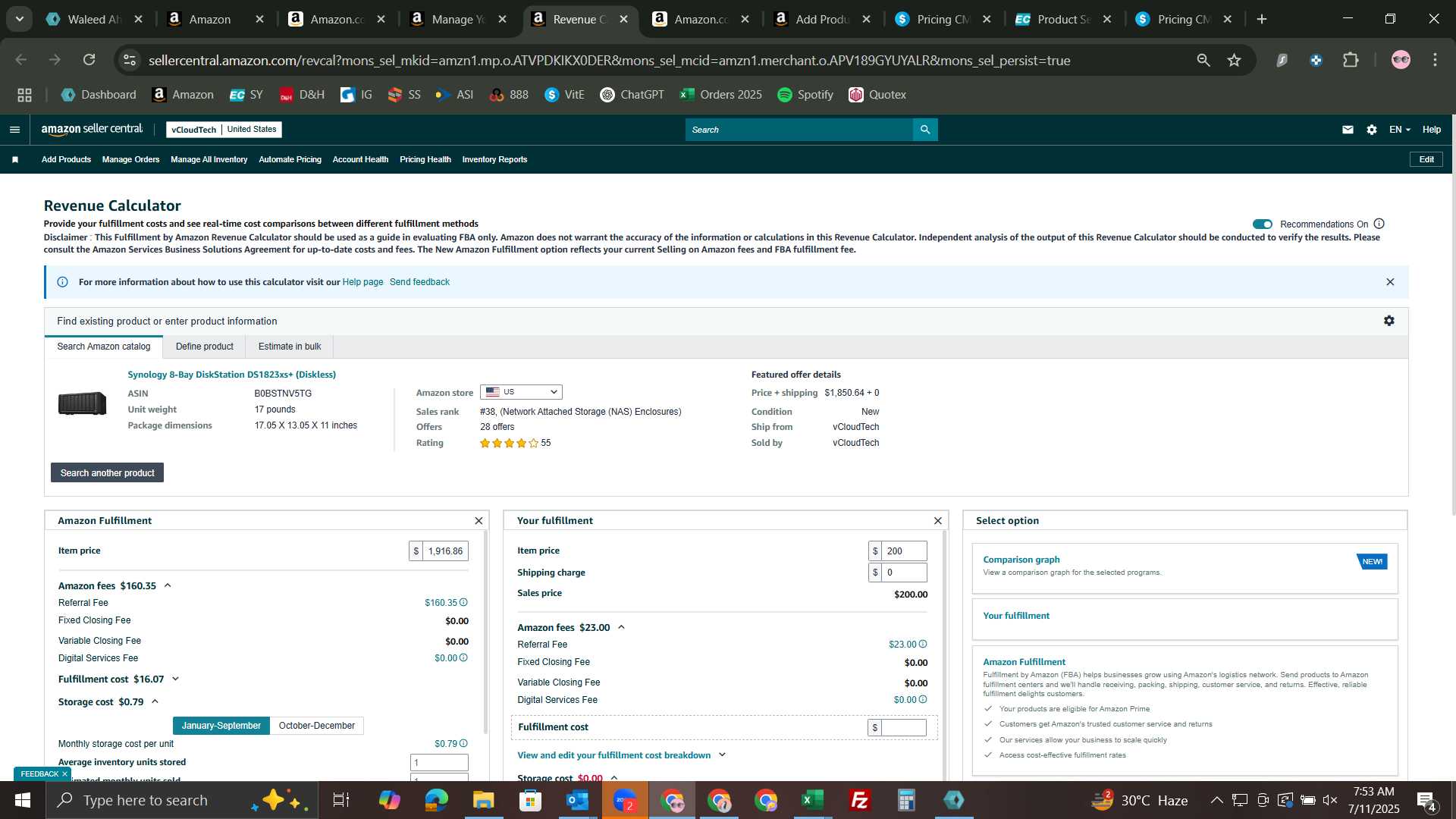
Task: Open the settings gear in header
Action: tap(1372, 130)
